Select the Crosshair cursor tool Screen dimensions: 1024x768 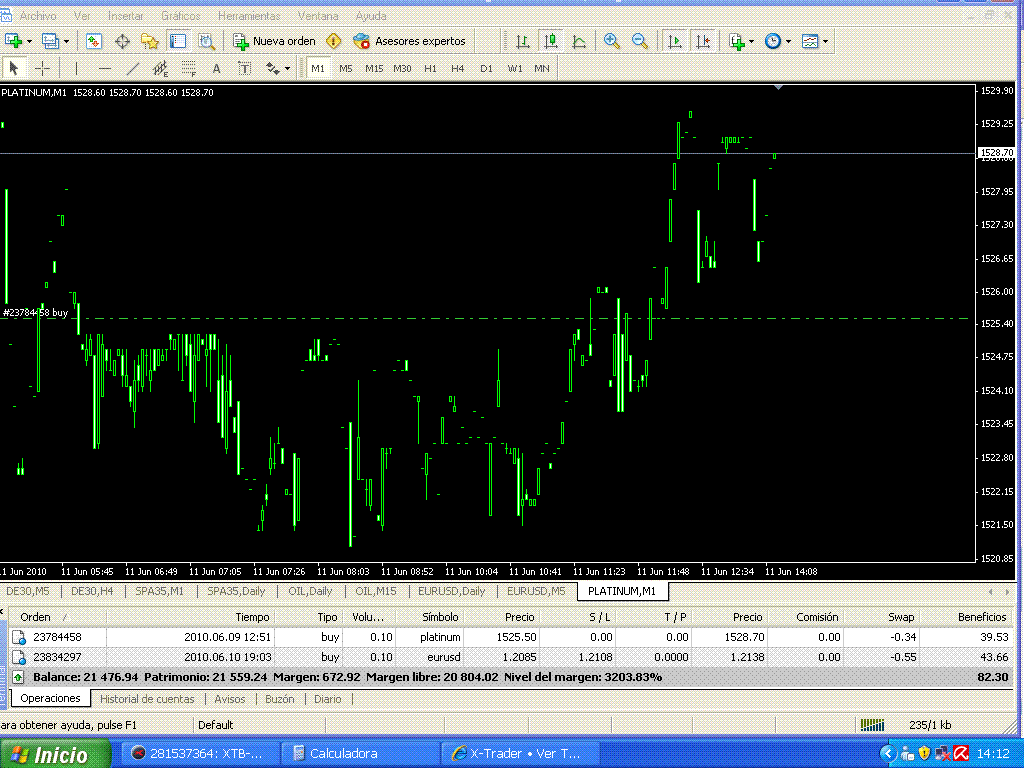(43, 68)
